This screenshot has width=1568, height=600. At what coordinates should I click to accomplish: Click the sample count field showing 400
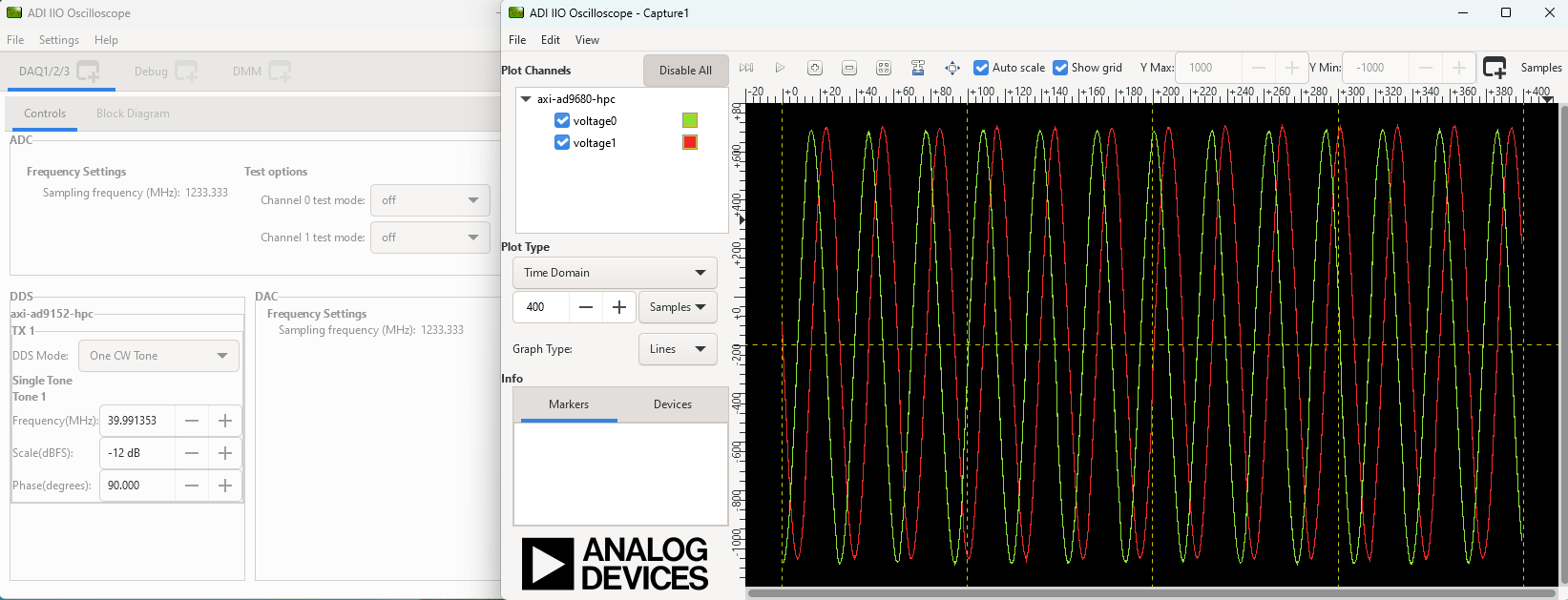pos(541,307)
